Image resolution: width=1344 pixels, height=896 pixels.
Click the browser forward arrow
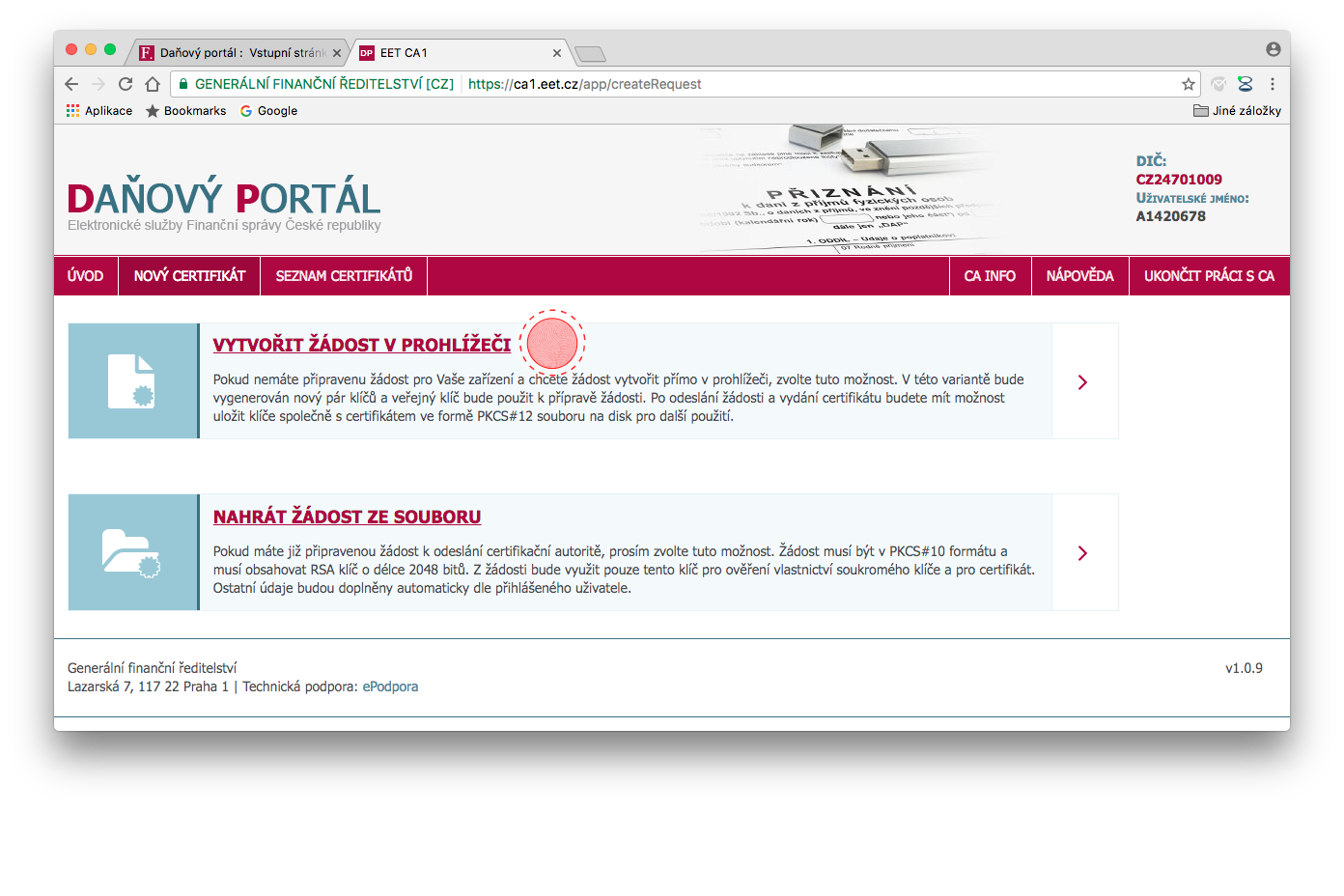pyautogui.click(x=98, y=84)
